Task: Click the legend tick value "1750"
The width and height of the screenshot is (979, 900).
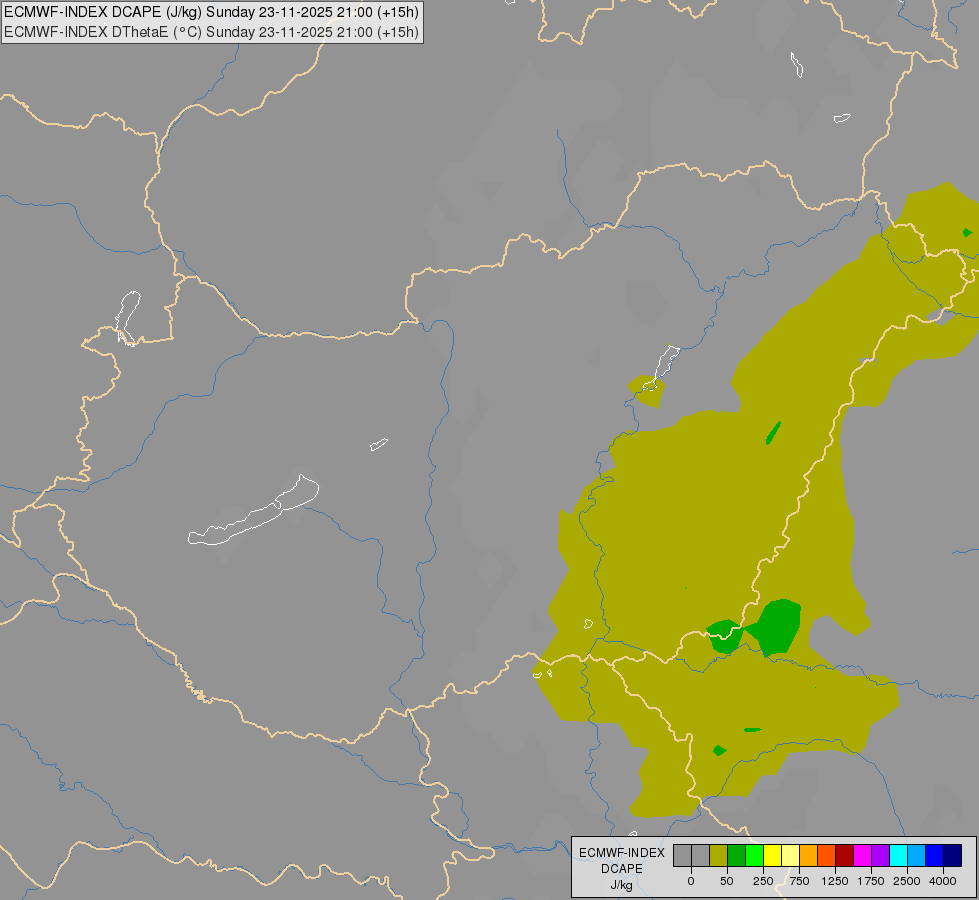Action: (871, 881)
